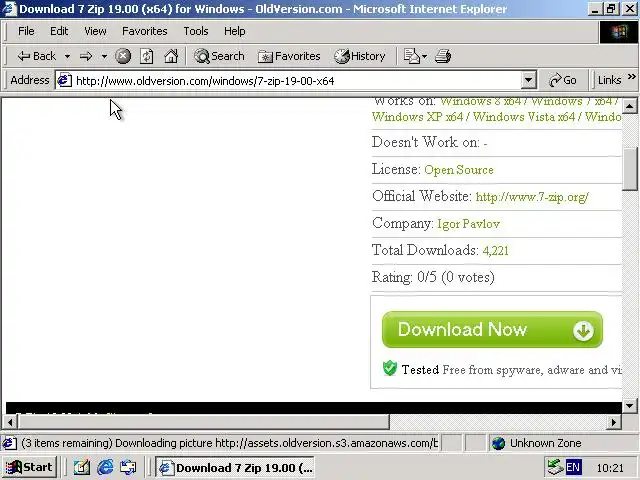Open the Back history dropdown arrow

[67, 56]
